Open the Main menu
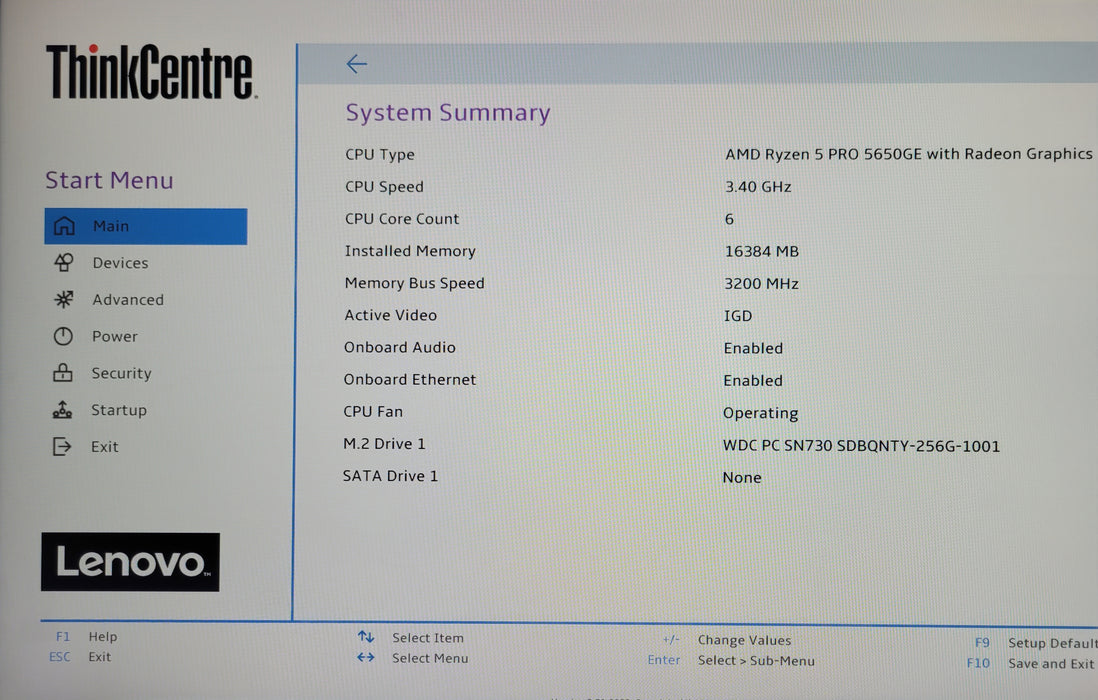The height and width of the screenshot is (700, 1098). pos(146,226)
